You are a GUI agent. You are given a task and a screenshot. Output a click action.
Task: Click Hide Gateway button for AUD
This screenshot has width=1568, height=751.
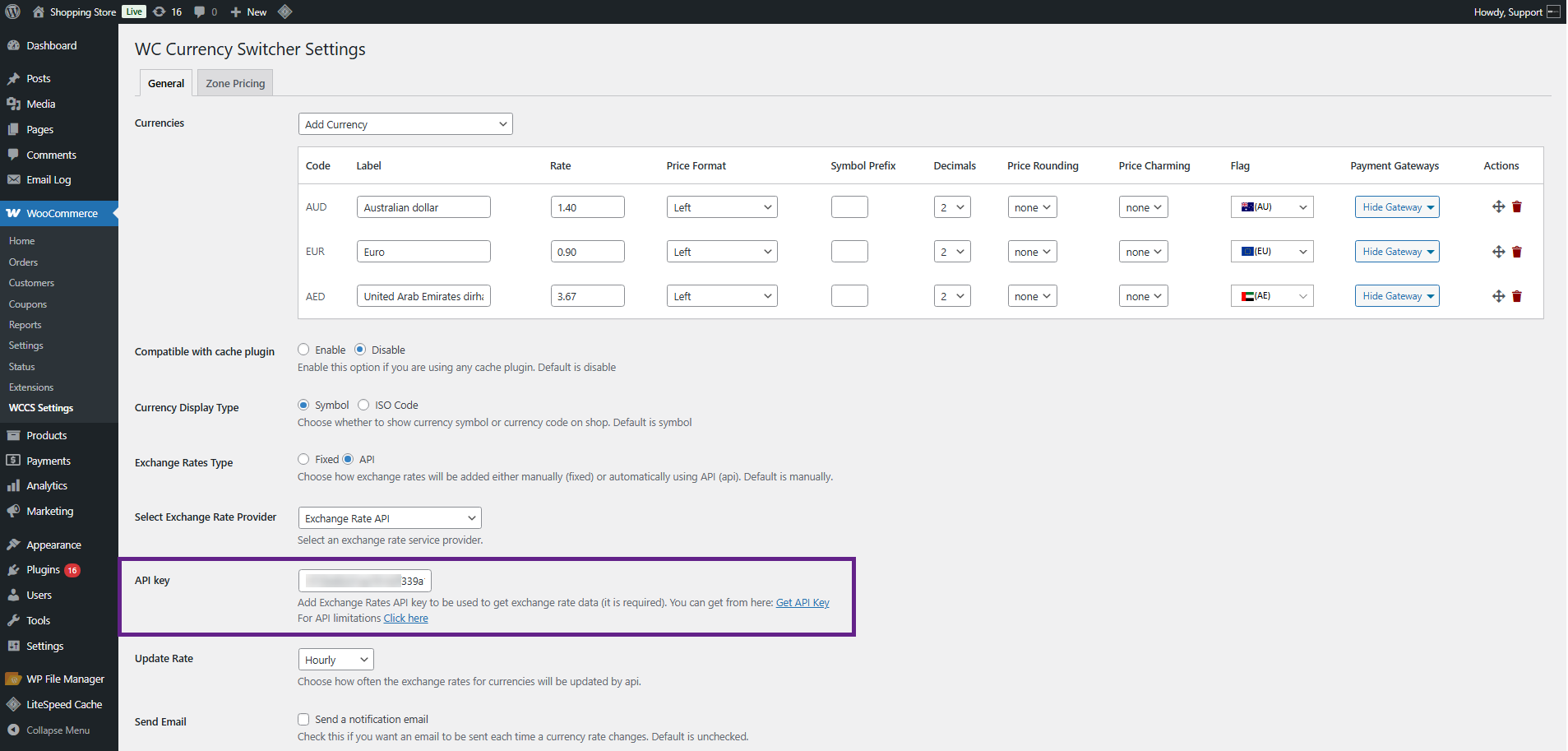pyautogui.click(x=1397, y=207)
